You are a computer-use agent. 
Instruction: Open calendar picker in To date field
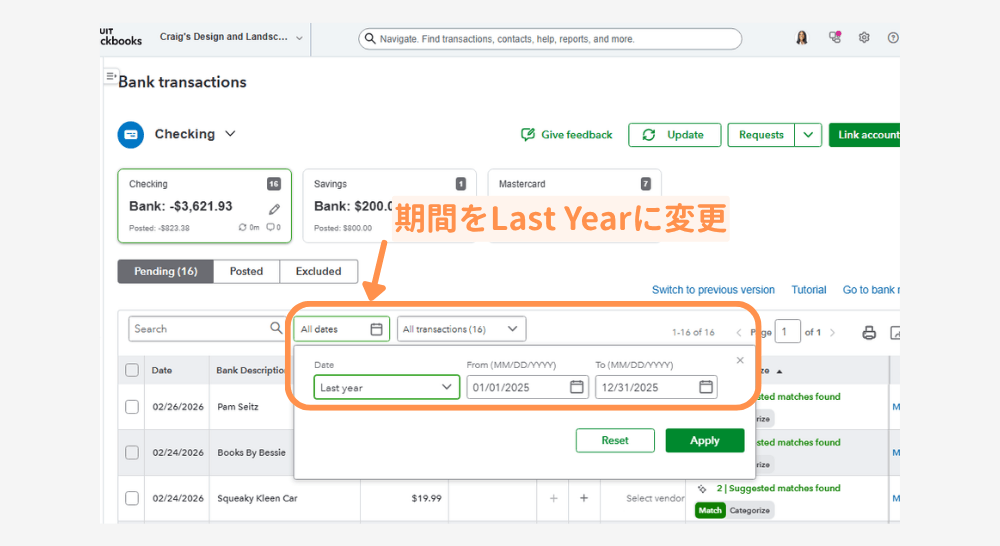[705, 387]
